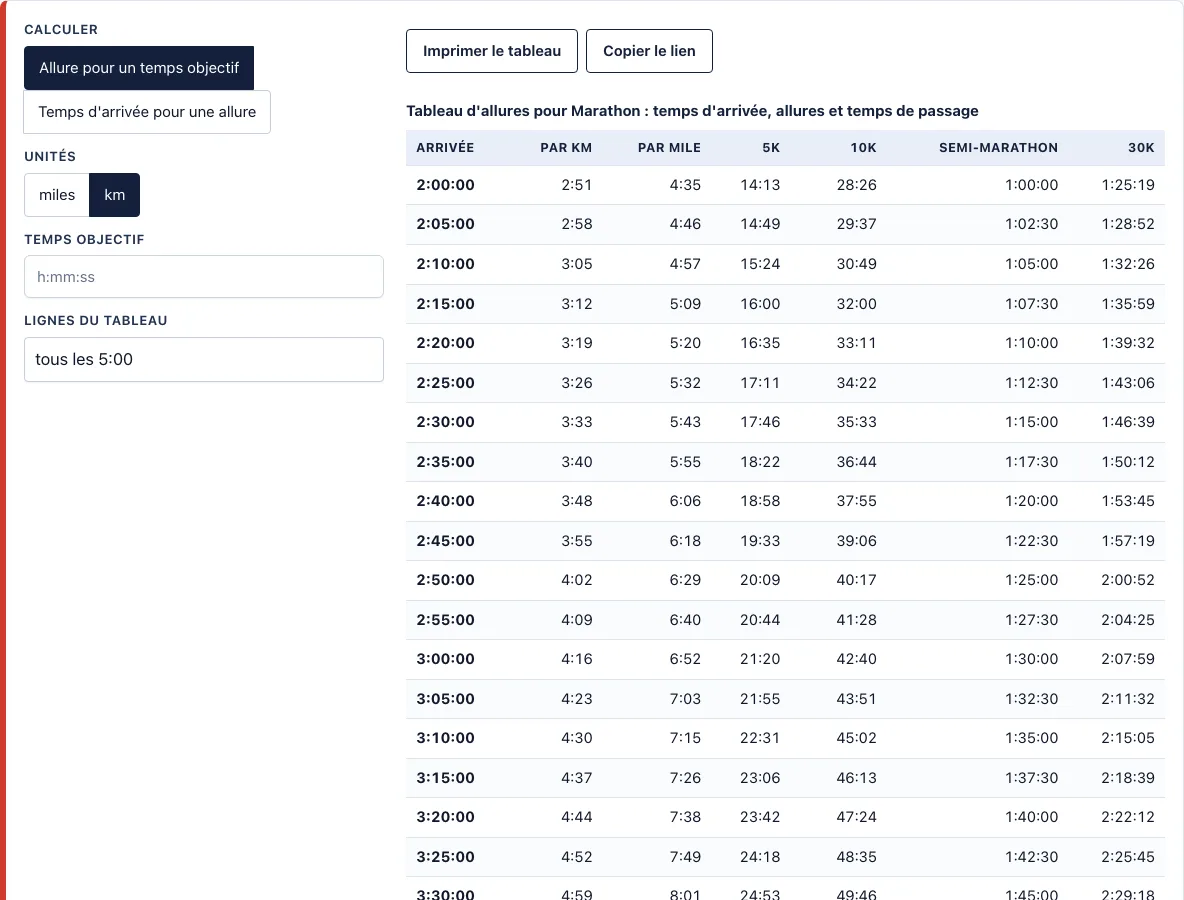Viewport: 1184px width, 900px height.
Task: Select 'Allure pour un temps objectif' mode
Action: click(139, 68)
